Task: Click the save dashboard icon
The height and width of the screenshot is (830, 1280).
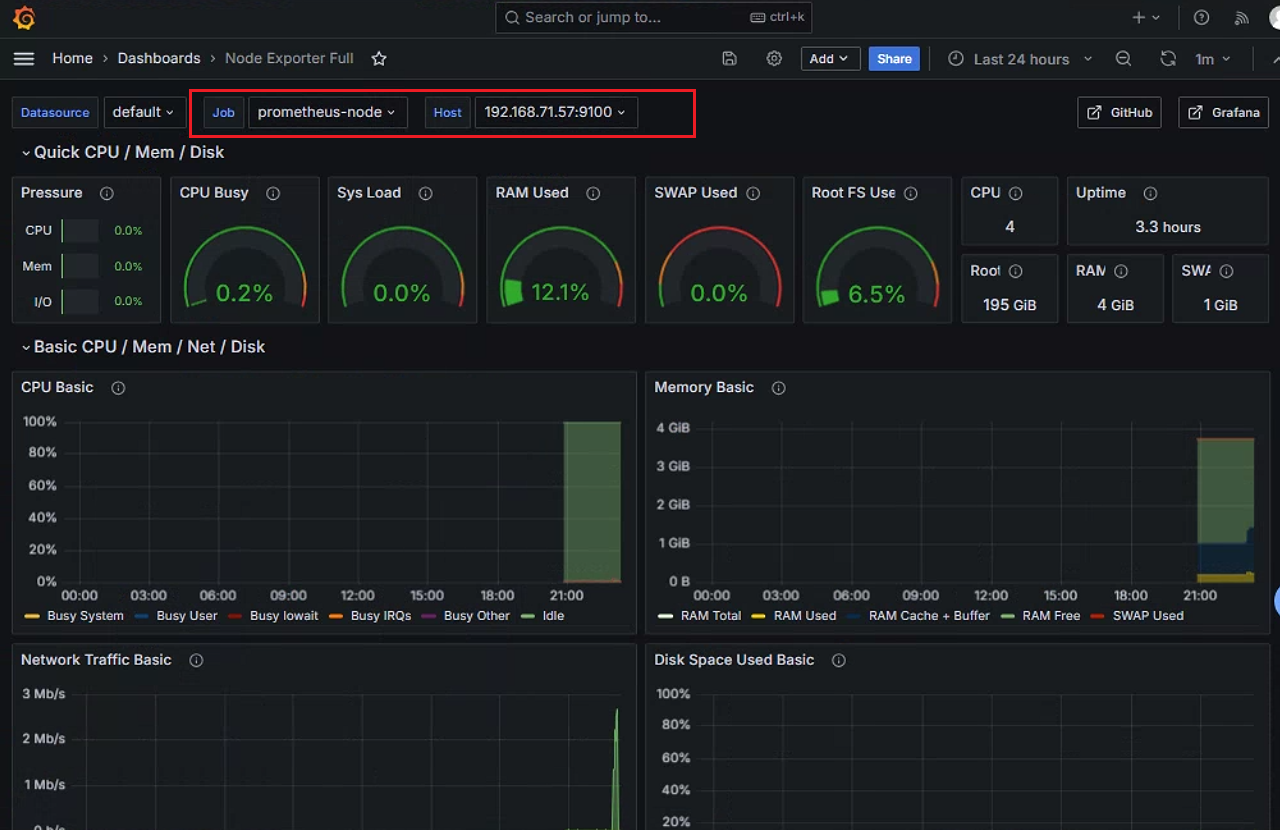Action: pos(730,59)
